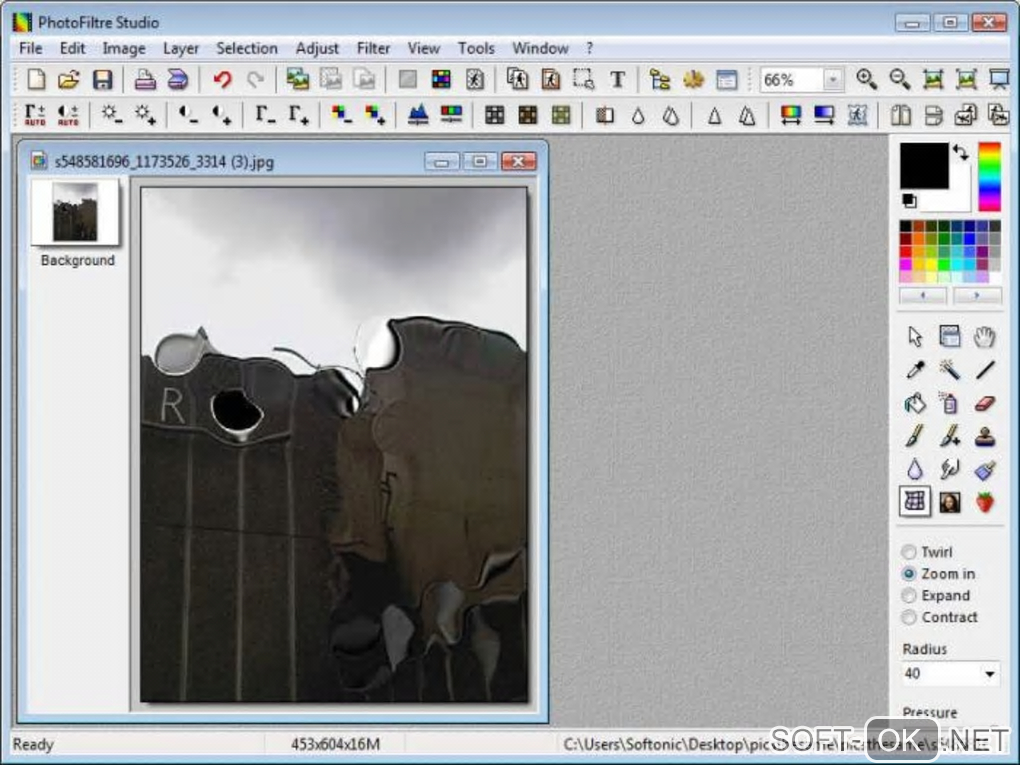Screen dimensions: 1020x765
Task: Select the Magic wand tool
Action: [949, 369]
